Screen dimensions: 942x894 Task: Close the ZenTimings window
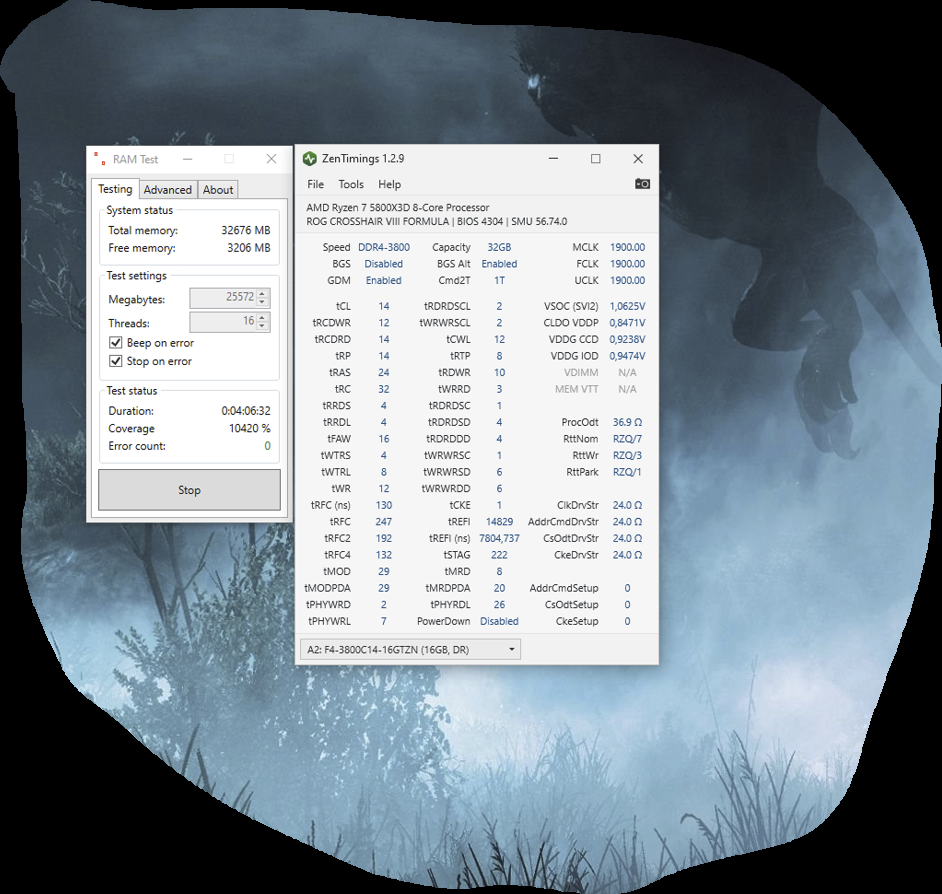pyautogui.click(x=638, y=159)
